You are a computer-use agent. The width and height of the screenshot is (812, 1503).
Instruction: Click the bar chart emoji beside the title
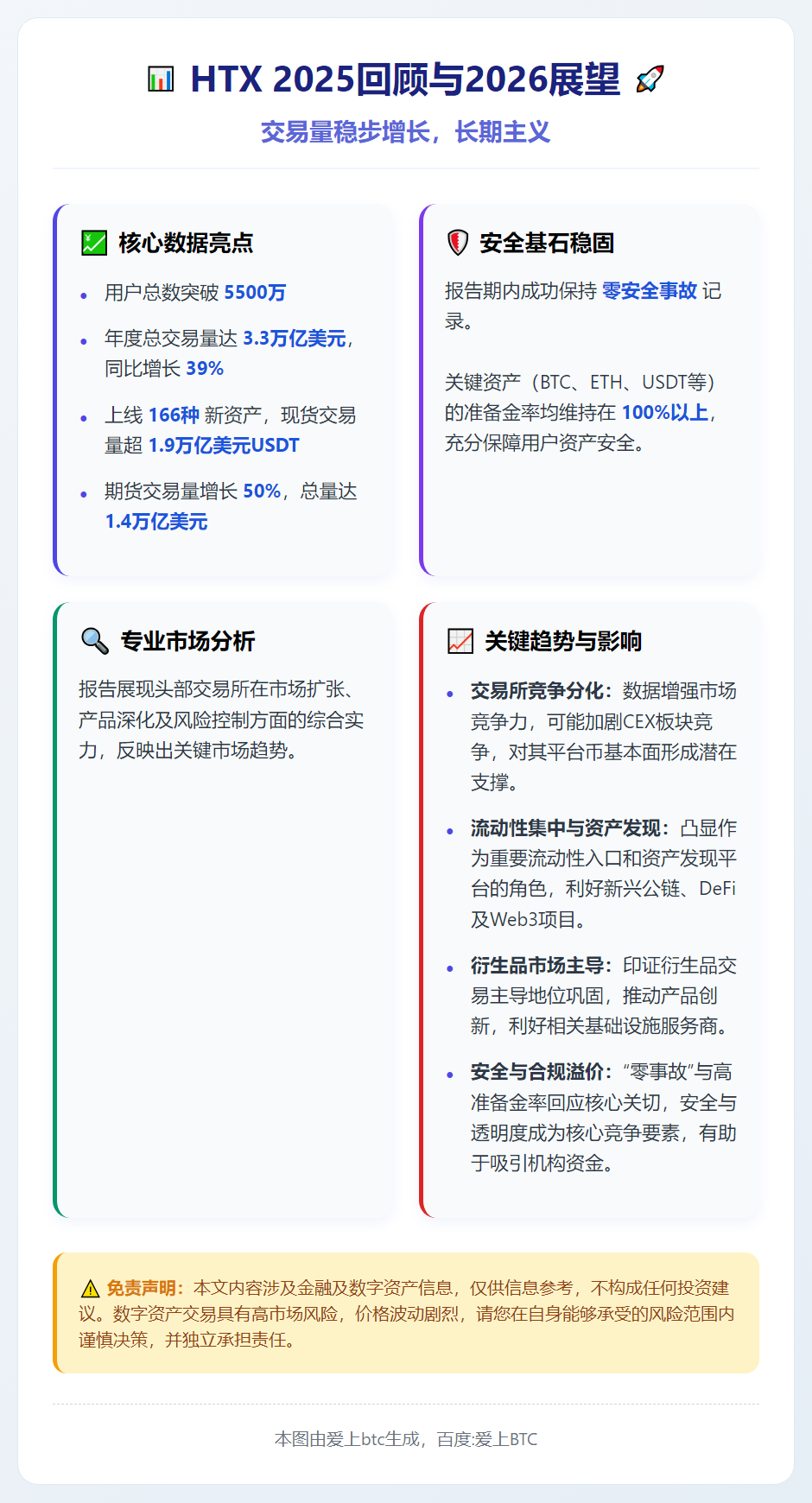click(x=161, y=79)
